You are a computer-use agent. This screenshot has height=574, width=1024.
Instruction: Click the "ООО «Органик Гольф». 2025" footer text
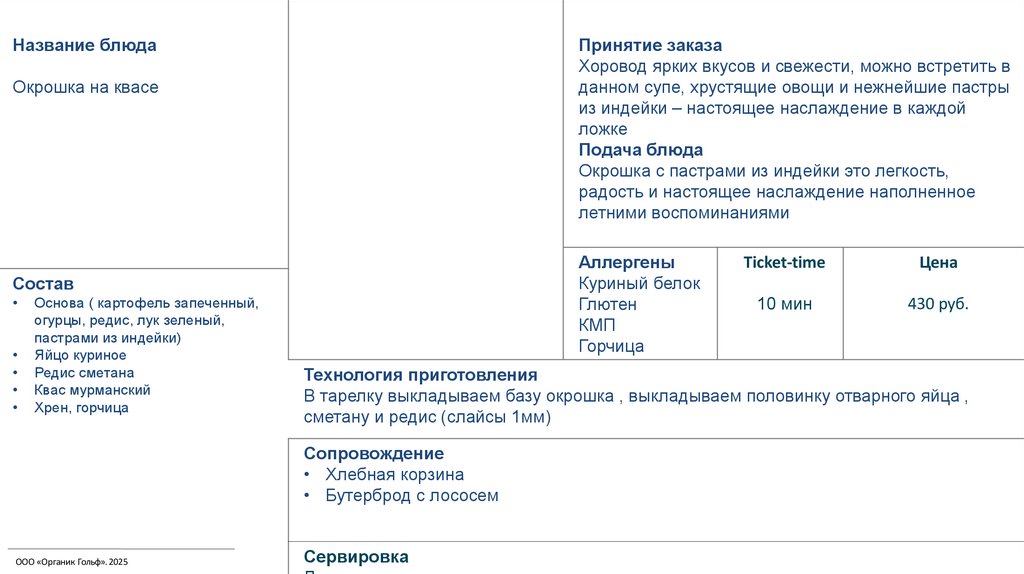72,562
